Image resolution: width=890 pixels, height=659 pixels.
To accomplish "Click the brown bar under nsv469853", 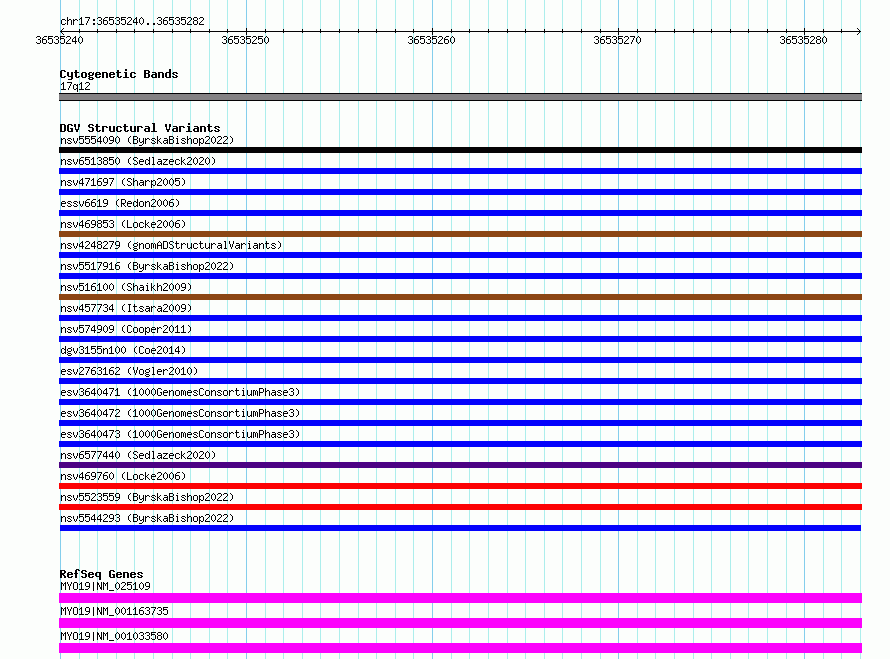I will pos(460,234).
